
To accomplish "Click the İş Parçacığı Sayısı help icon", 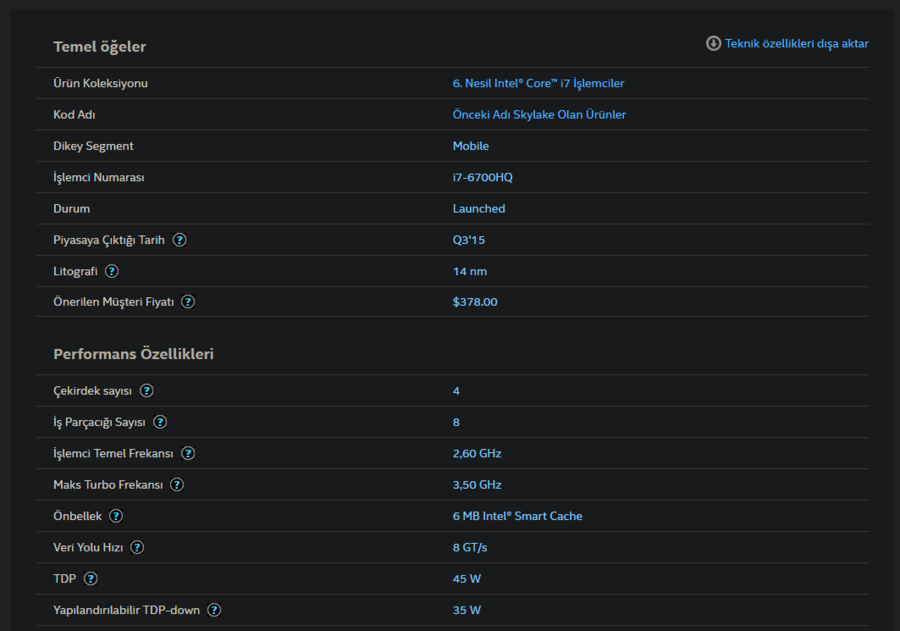I will (x=160, y=422).
